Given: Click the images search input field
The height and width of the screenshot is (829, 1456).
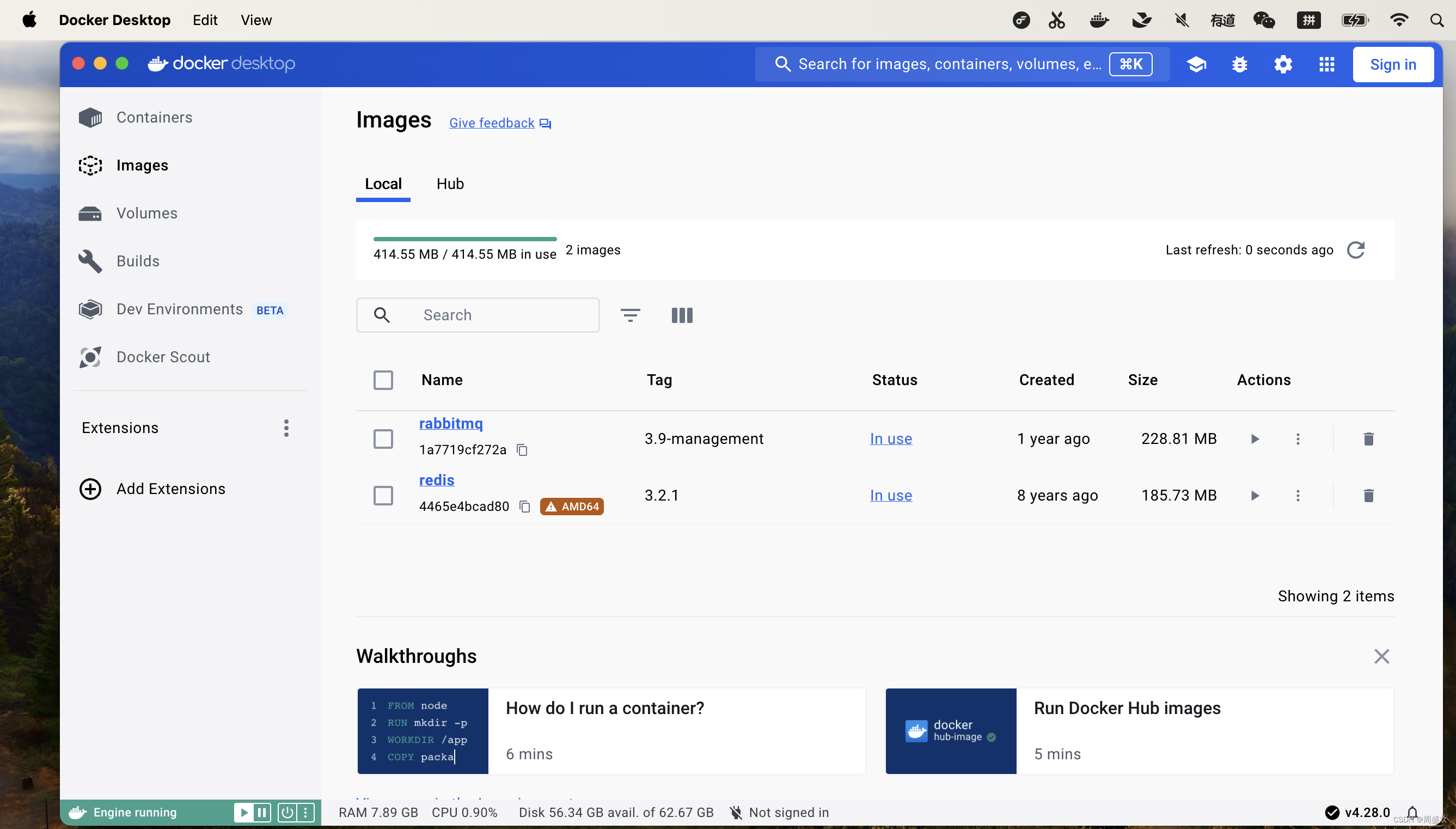Looking at the screenshot, I should 479,314.
